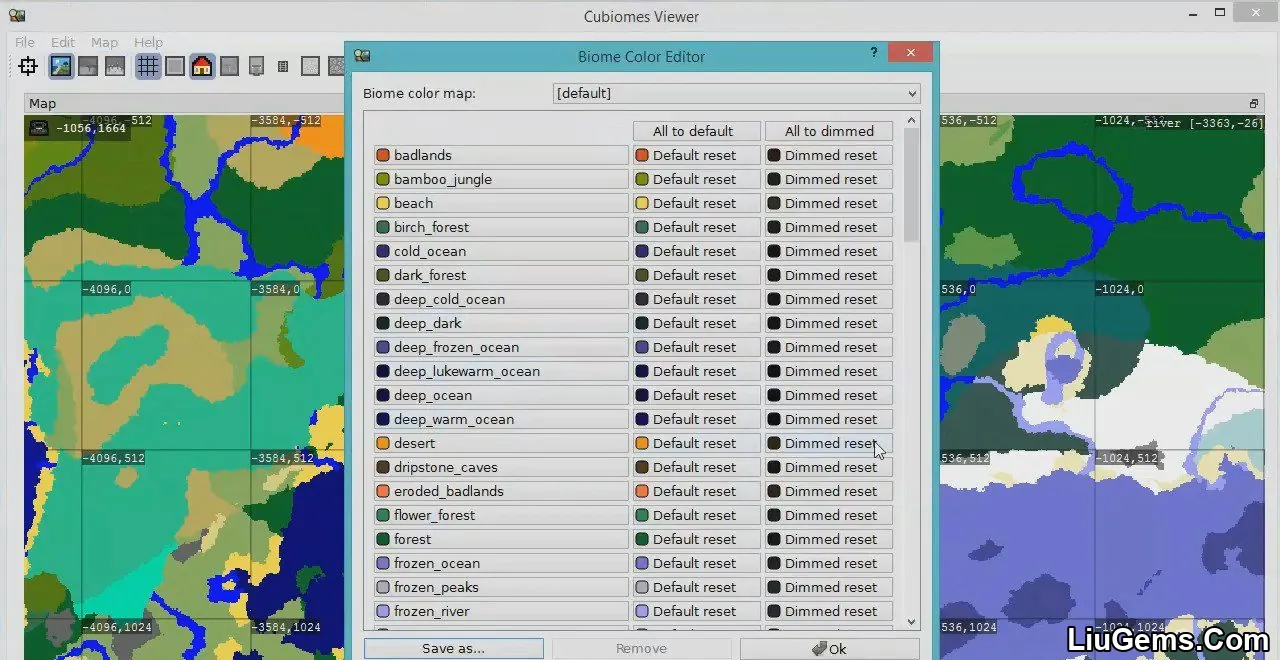1280x660 pixels.
Task: Click the go-to-position crosshair toolbar icon
Action: (28, 67)
